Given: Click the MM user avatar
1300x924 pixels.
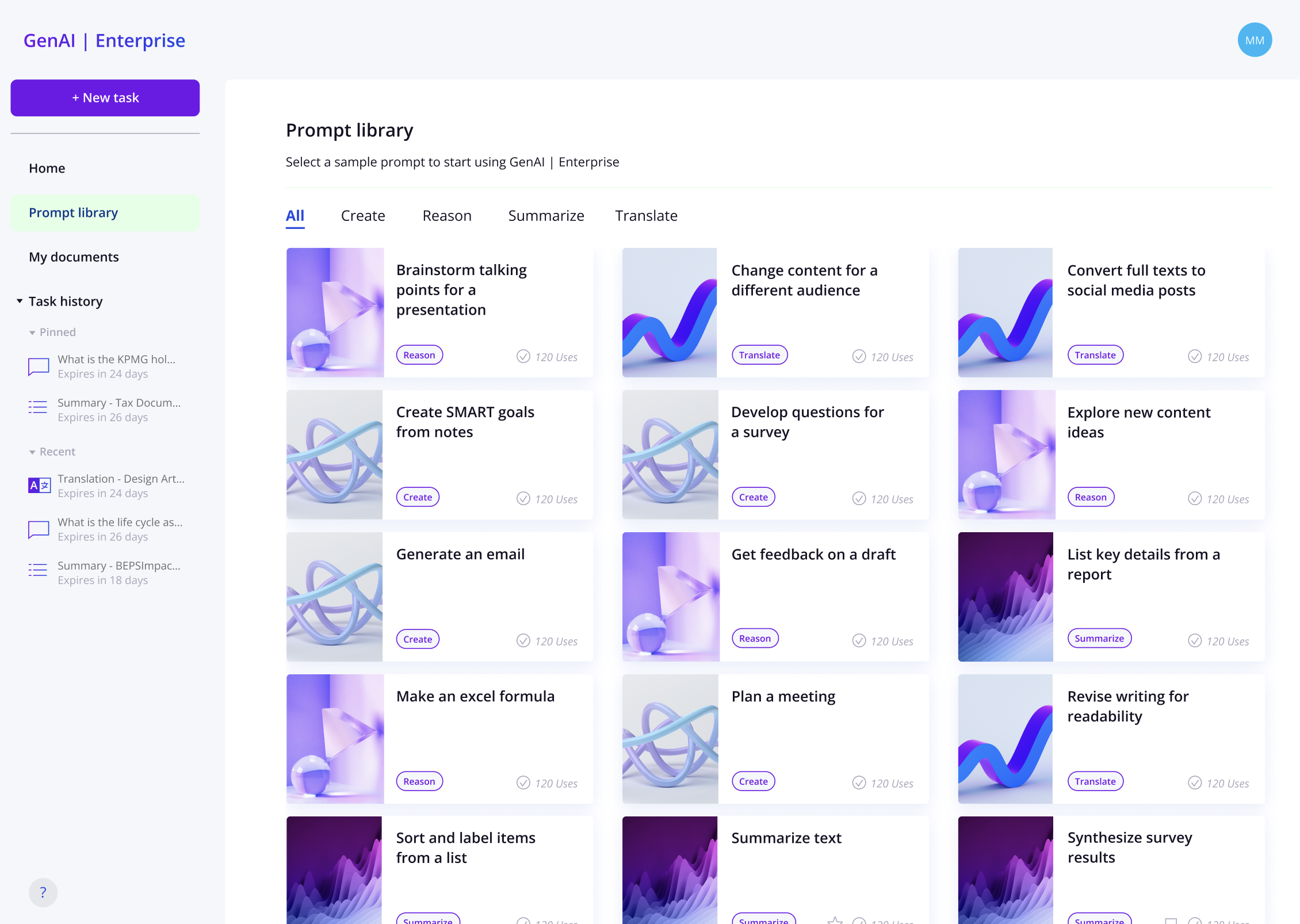Looking at the screenshot, I should (x=1254, y=40).
